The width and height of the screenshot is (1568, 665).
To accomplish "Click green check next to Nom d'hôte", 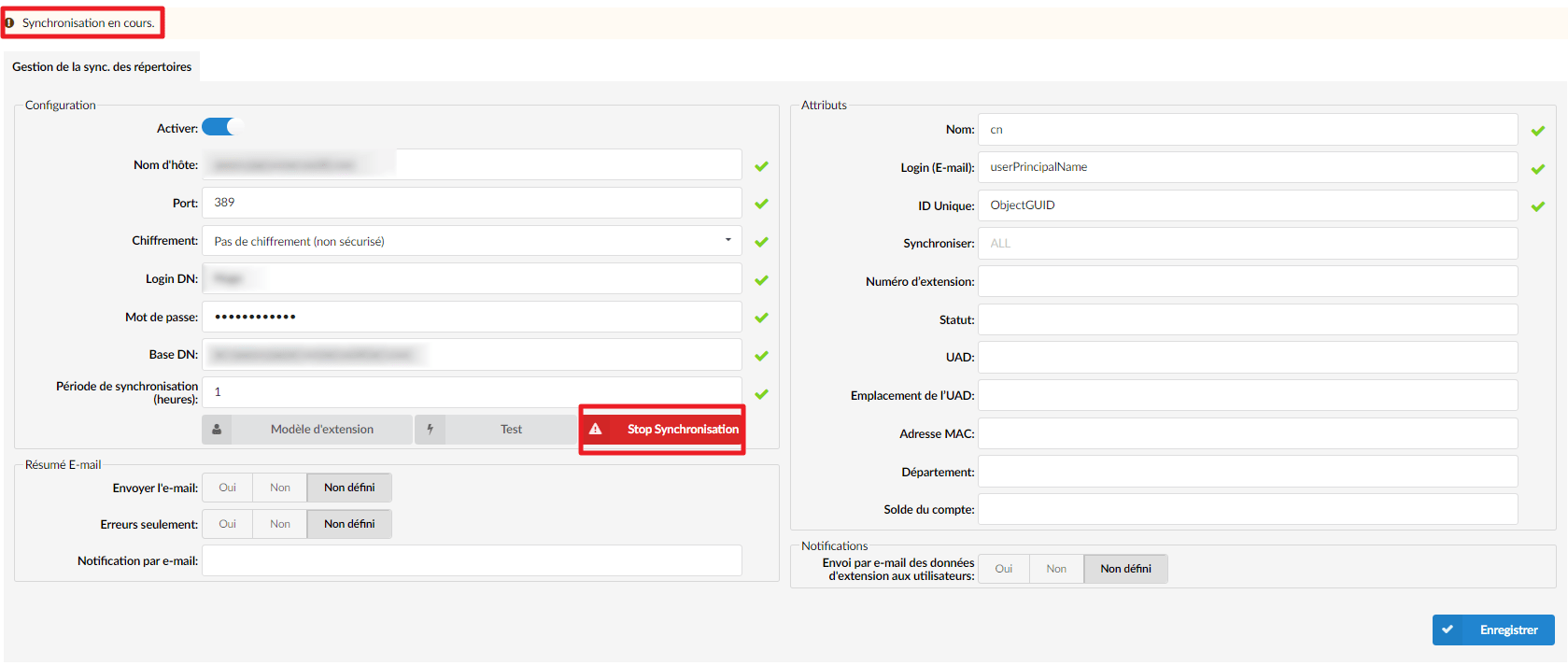I will click(762, 166).
